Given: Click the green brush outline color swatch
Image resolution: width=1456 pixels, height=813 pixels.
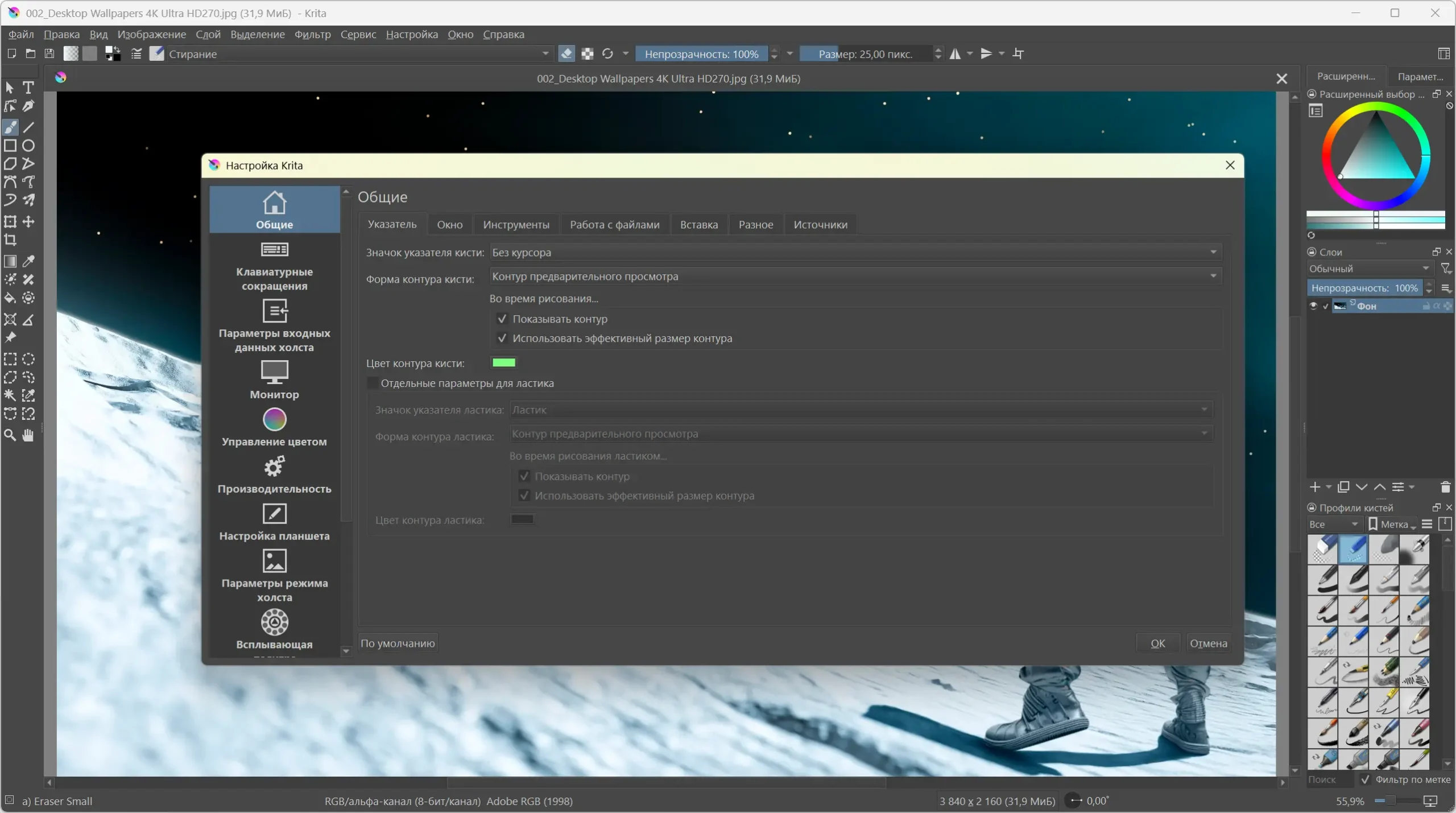Looking at the screenshot, I should pyautogui.click(x=503, y=363).
